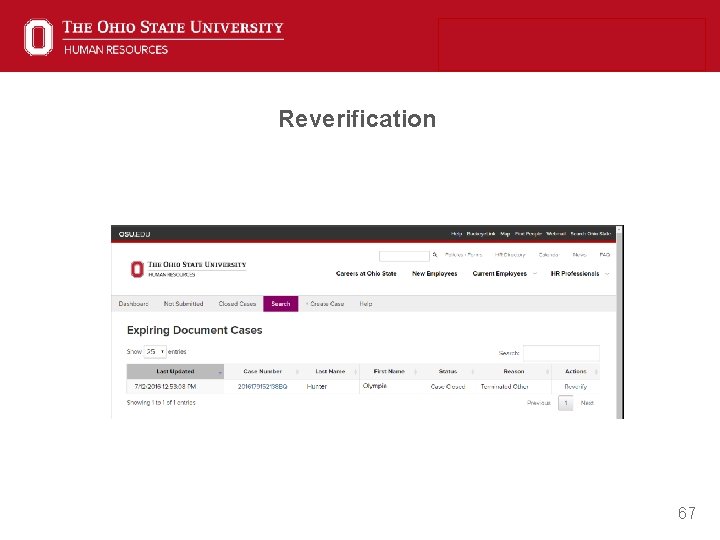Open the Show entries count dropdown
The height and width of the screenshot is (540, 720).
[x=155, y=352]
